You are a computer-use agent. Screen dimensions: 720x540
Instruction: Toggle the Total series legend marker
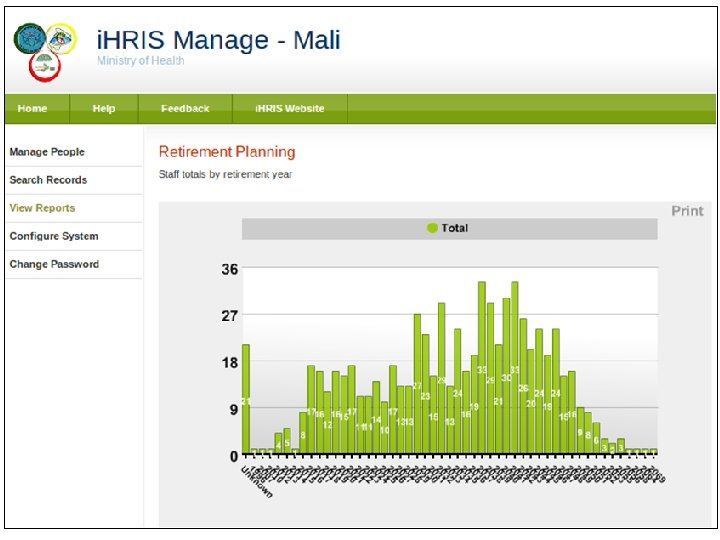point(432,228)
